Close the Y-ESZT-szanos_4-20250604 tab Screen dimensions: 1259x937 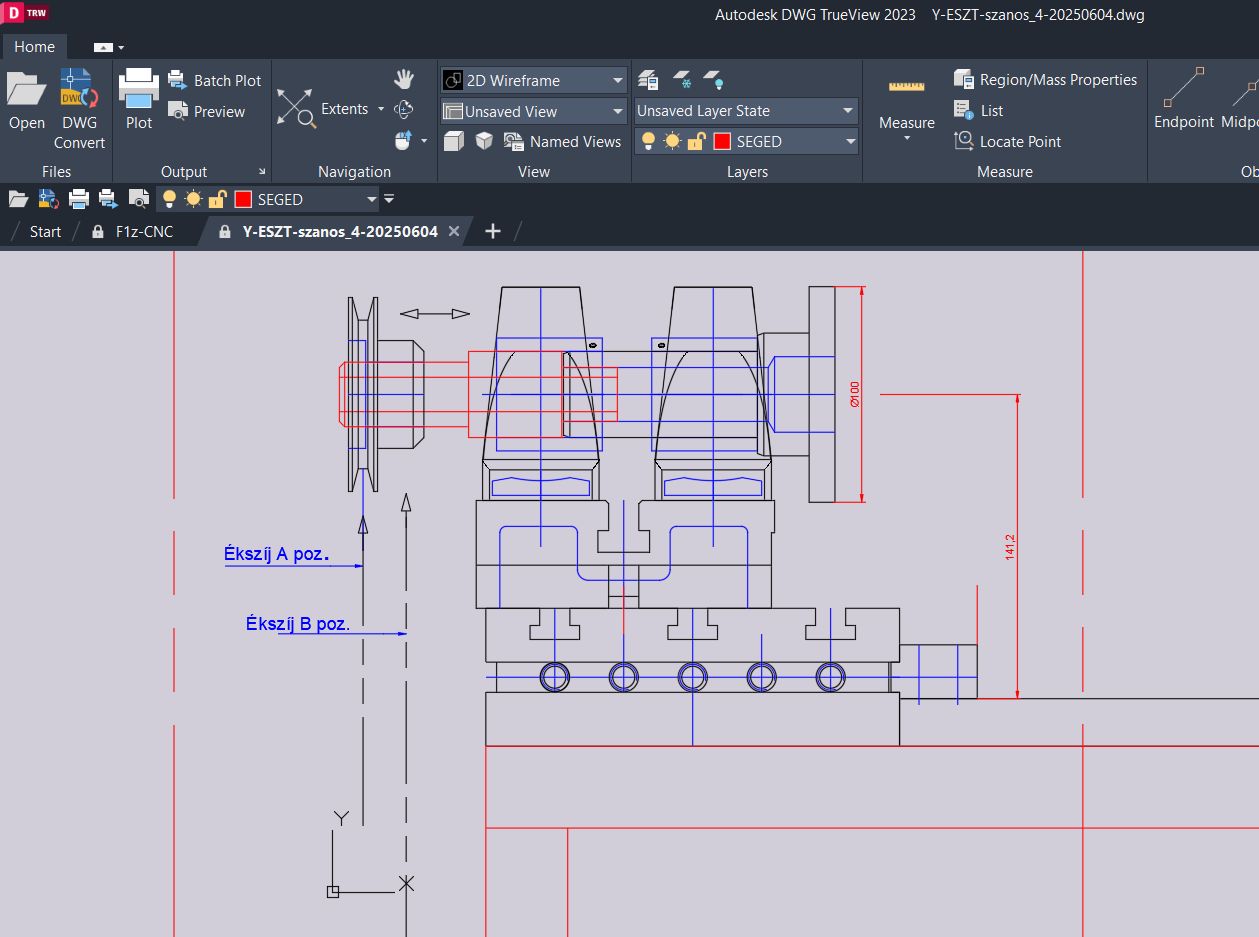coord(454,231)
